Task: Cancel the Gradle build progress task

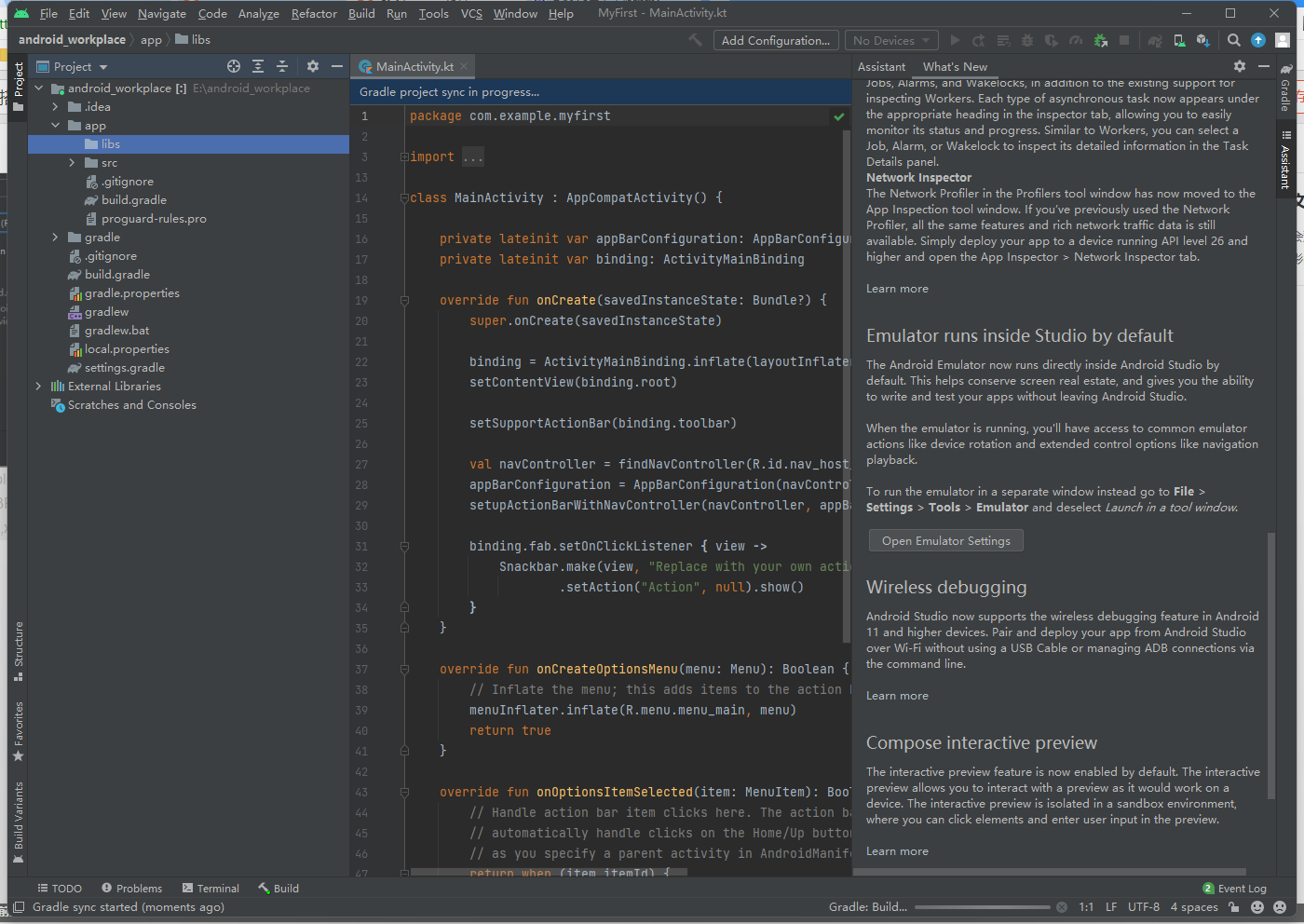Action: [x=1060, y=906]
